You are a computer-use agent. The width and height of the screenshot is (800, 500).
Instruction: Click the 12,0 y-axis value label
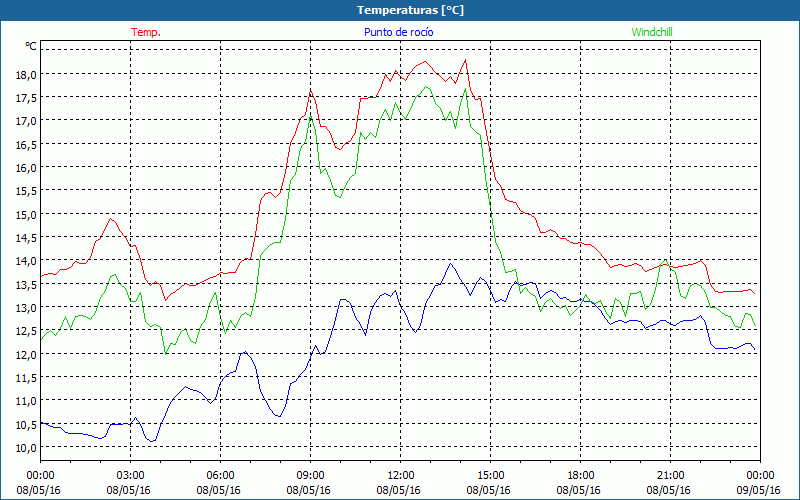[24, 354]
